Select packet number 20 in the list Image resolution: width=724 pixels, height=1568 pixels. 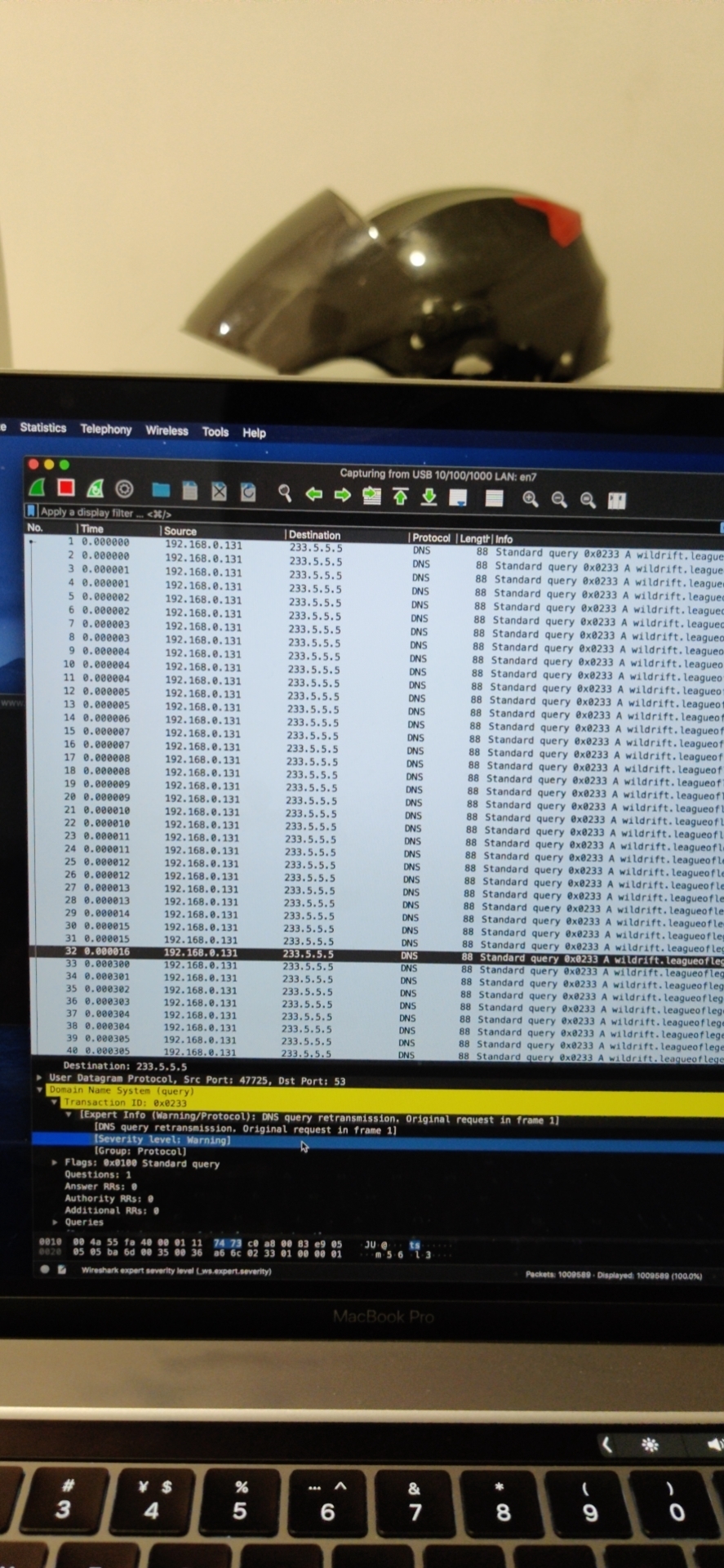(376, 799)
